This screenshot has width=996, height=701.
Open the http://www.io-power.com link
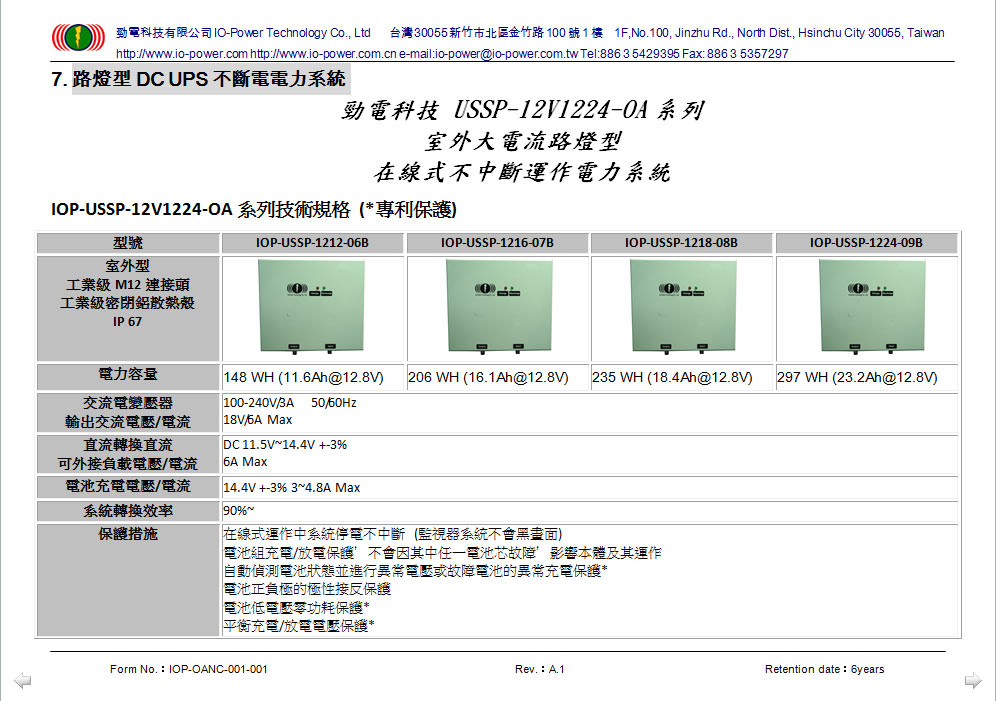pos(182,54)
